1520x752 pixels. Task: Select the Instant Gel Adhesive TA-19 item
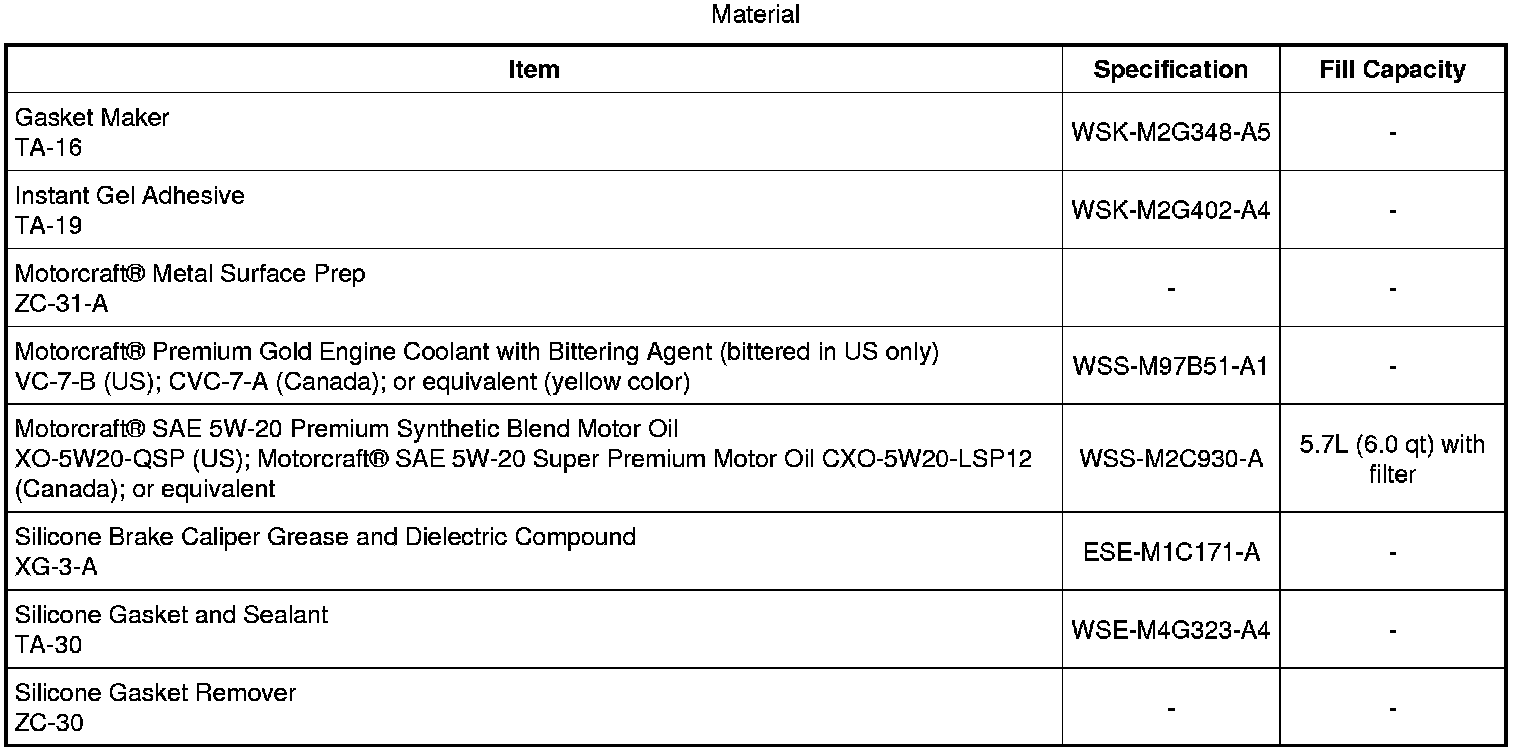tap(130, 210)
